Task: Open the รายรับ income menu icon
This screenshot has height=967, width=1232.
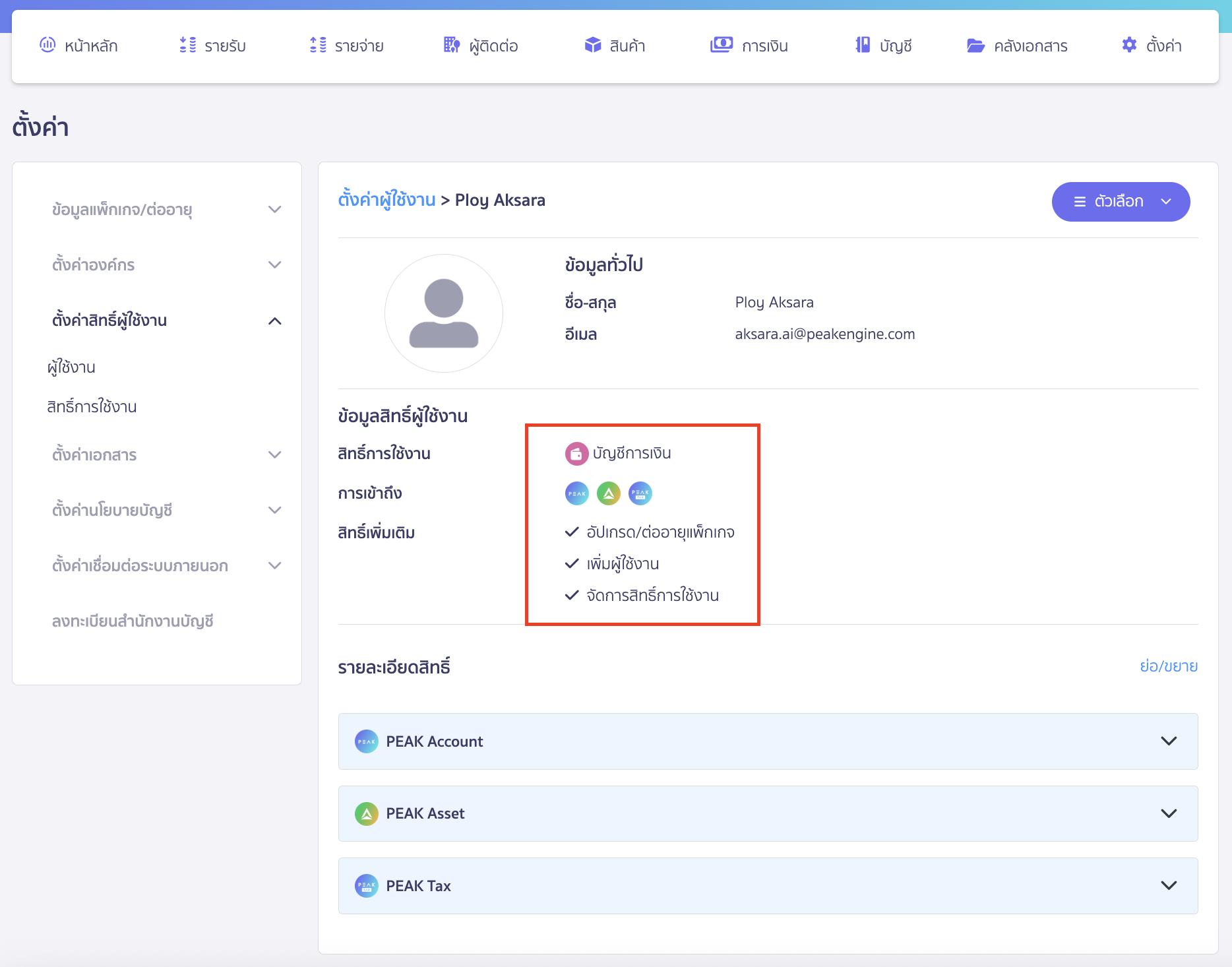Action: click(x=187, y=45)
